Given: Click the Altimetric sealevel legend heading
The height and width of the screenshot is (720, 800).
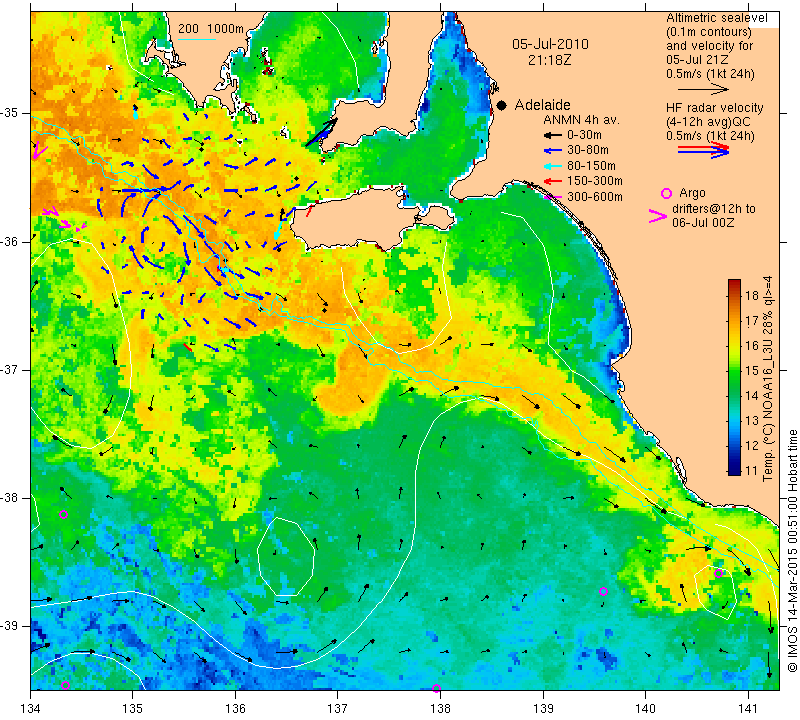Looking at the screenshot, I should coord(716,18).
